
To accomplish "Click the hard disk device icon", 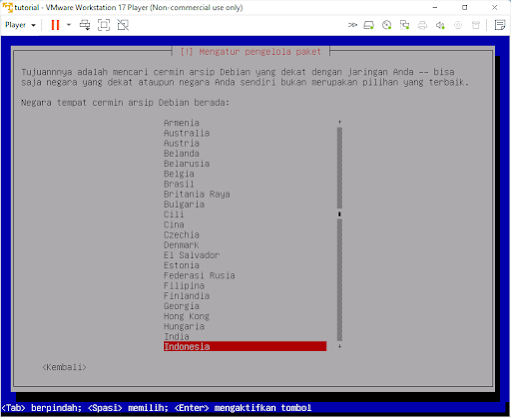I will (369, 25).
